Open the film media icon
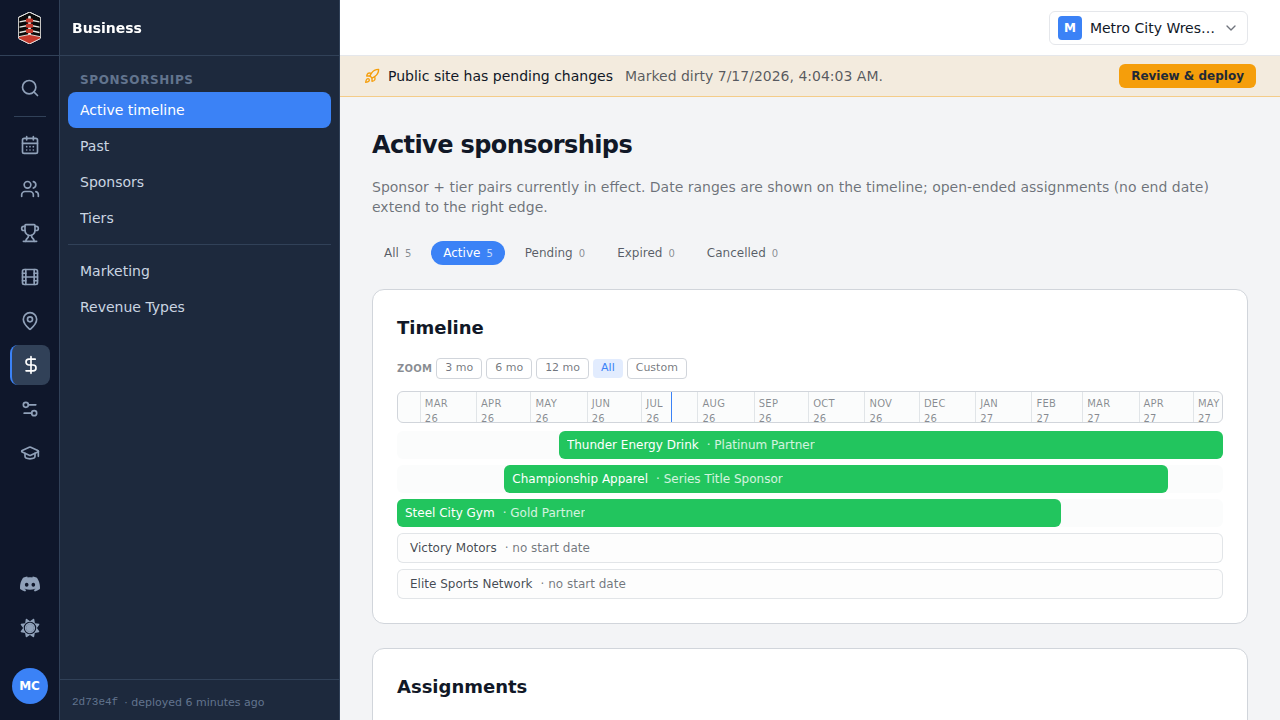The height and width of the screenshot is (720, 1280). (30, 277)
